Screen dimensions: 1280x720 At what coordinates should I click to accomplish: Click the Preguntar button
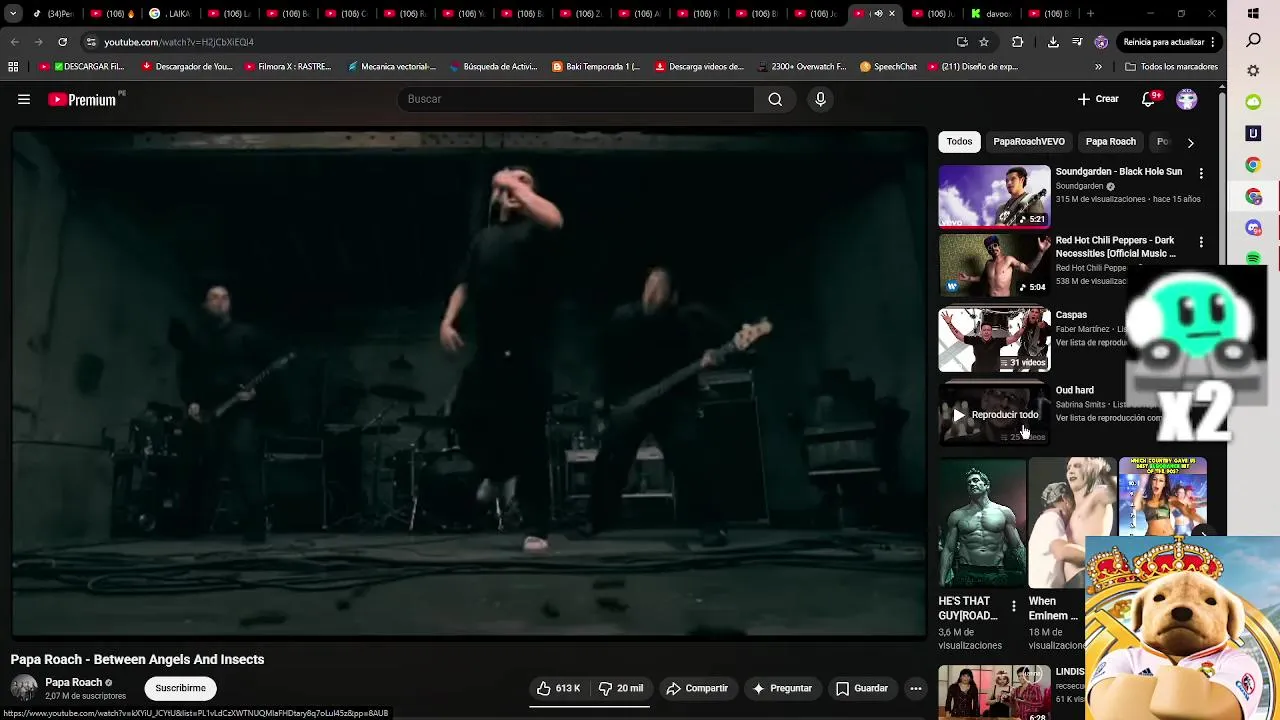point(782,688)
